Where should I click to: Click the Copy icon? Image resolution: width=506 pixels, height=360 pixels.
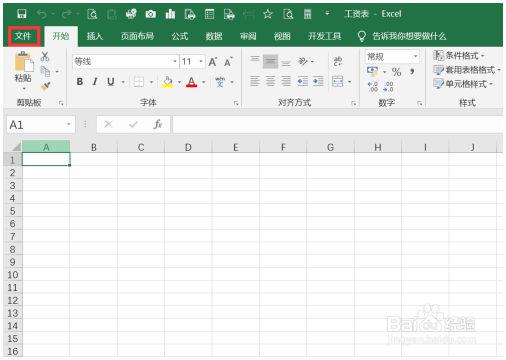(45, 71)
